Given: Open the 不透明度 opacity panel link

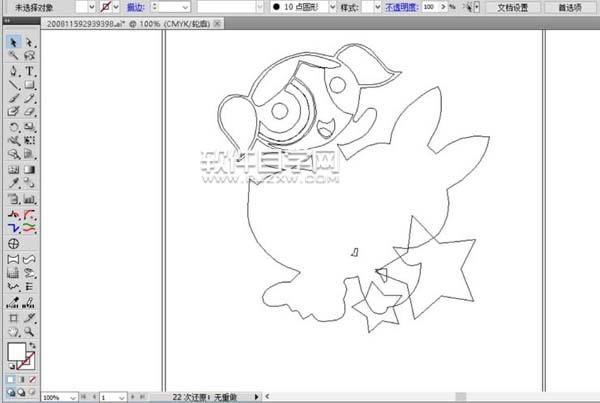Looking at the screenshot, I should pyautogui.click(x=401, y=7).
